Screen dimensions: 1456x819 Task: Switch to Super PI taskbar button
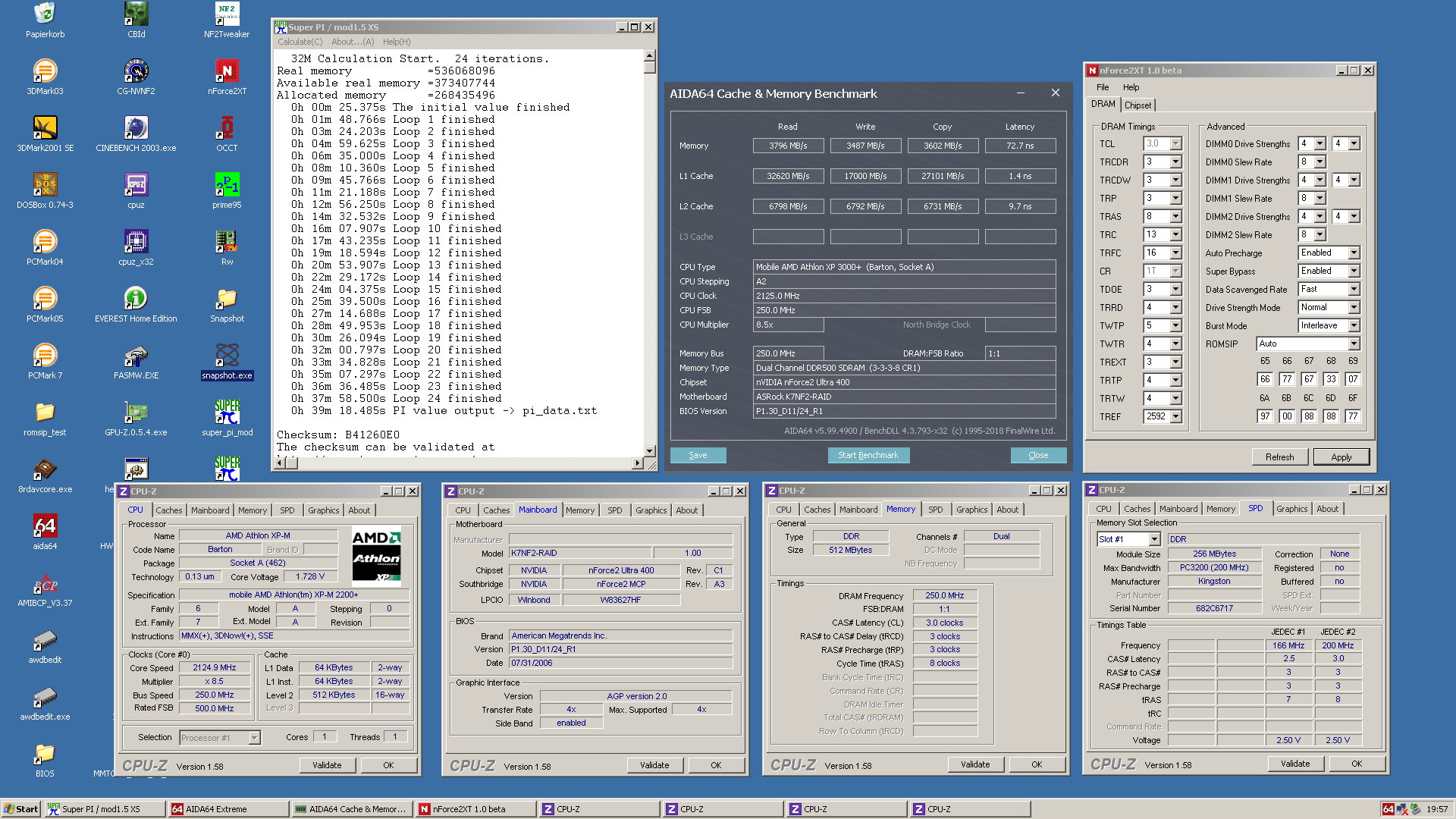105,809
